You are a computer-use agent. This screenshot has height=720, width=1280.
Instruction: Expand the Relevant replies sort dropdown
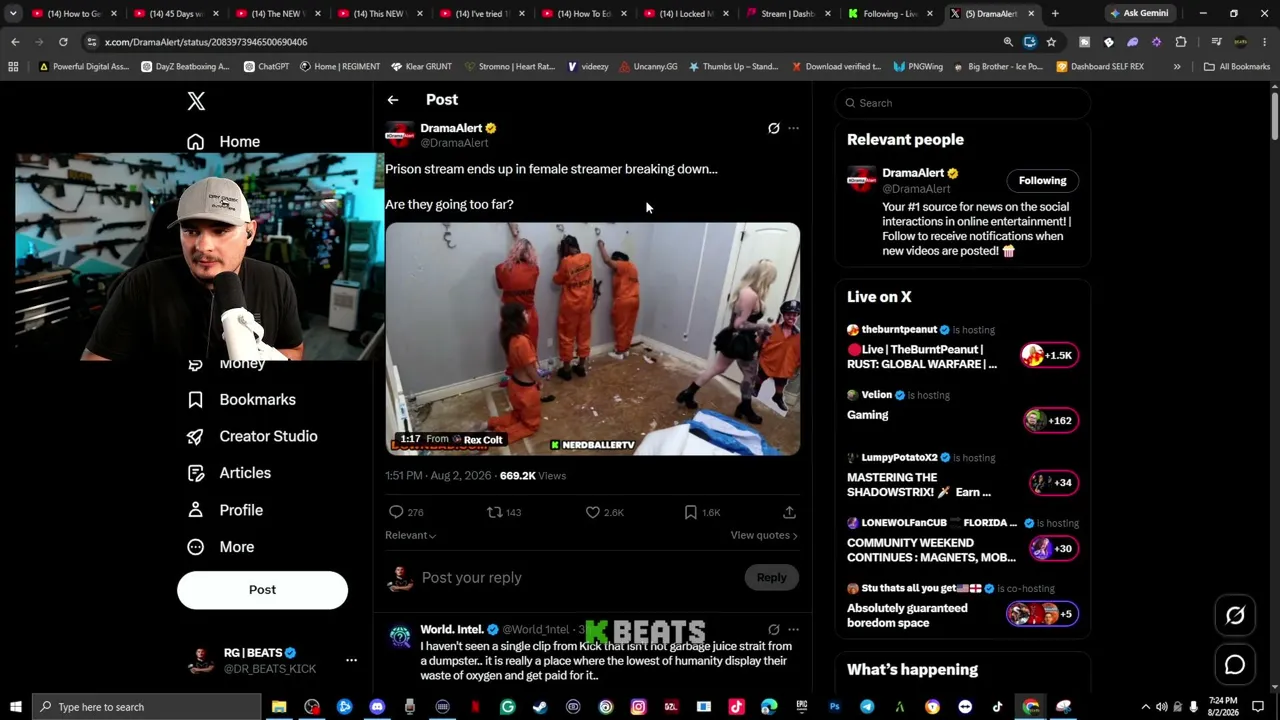[410, 535]
